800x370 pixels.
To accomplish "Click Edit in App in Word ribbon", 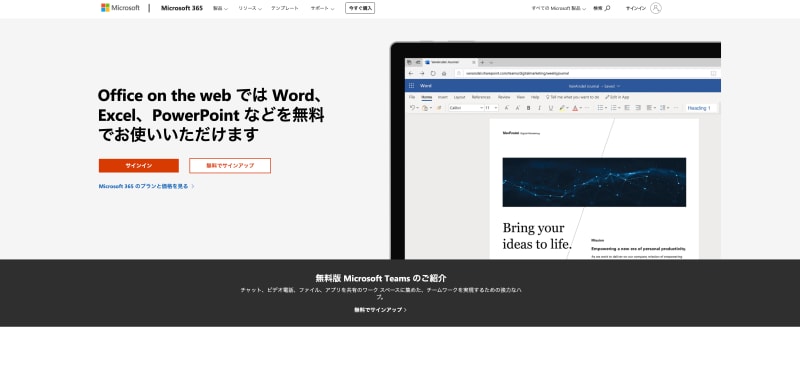I will 617,97.
